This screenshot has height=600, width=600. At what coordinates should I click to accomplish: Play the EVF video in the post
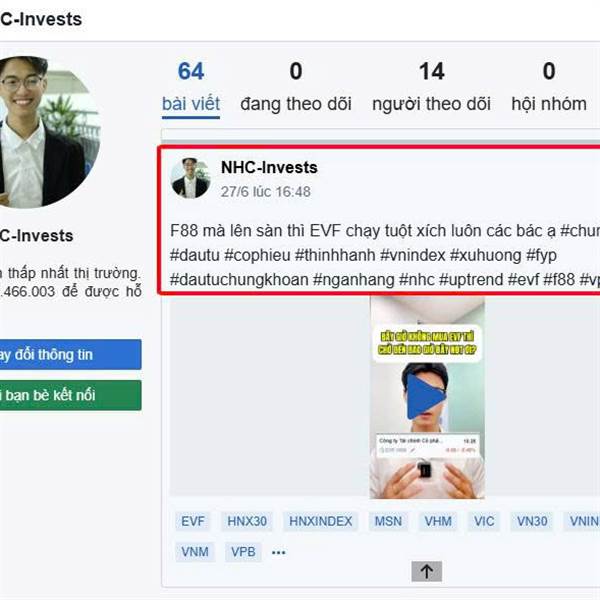point(426,397)
